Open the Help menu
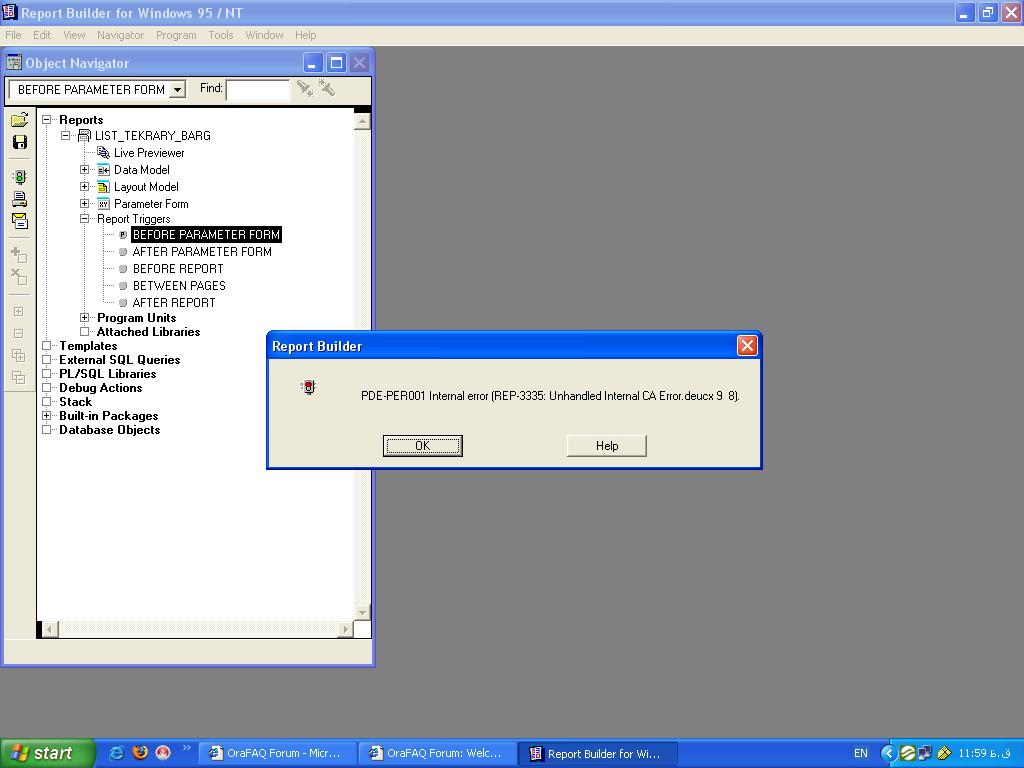 click(305, 35)
